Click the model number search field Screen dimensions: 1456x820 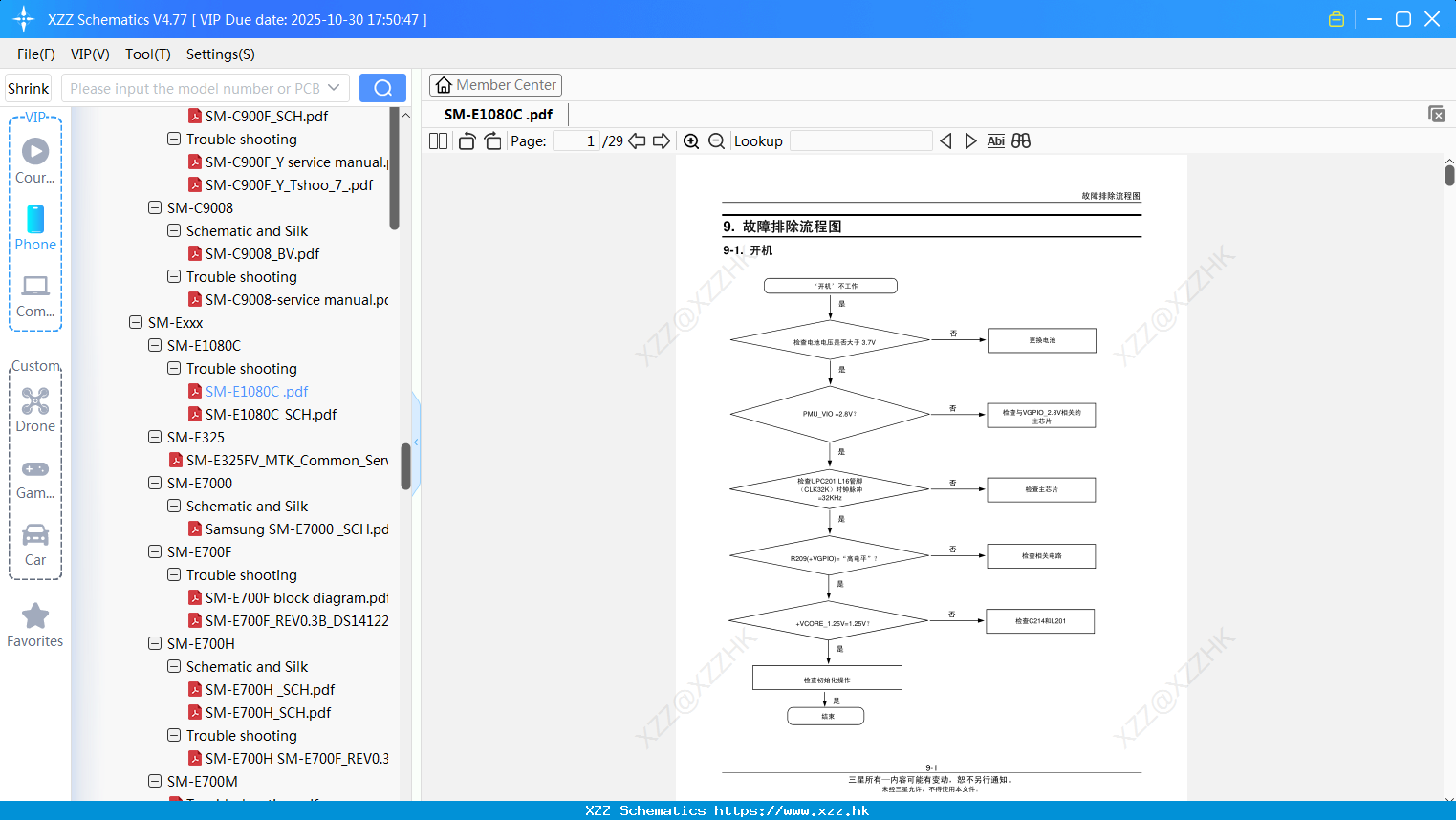tap(195, 88)
